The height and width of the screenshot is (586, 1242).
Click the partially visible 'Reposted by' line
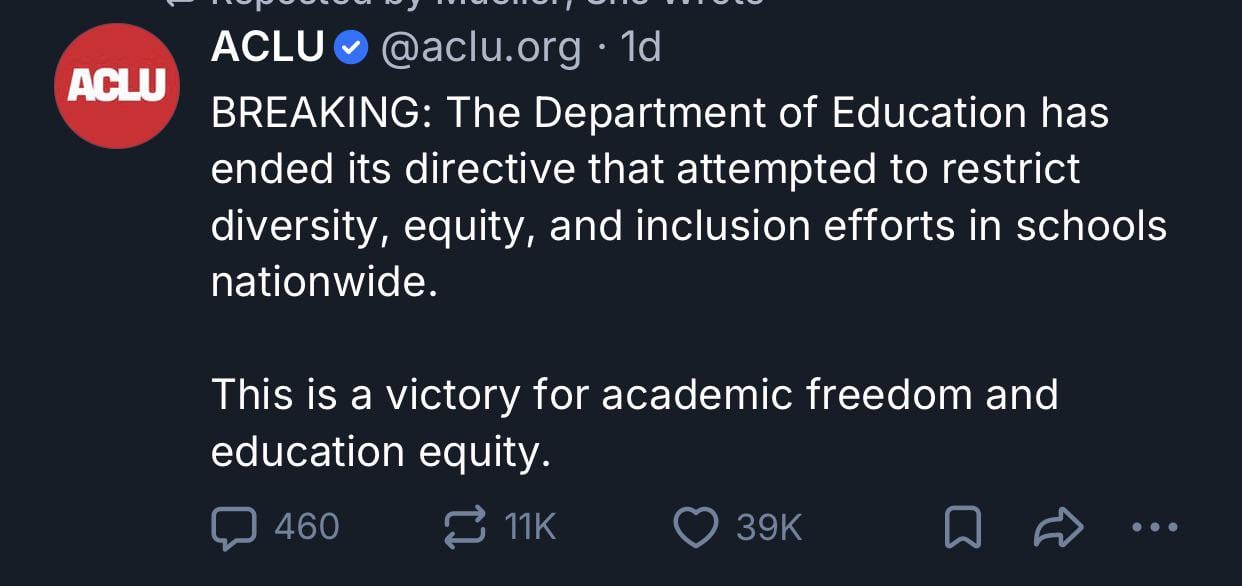(480, 4)
